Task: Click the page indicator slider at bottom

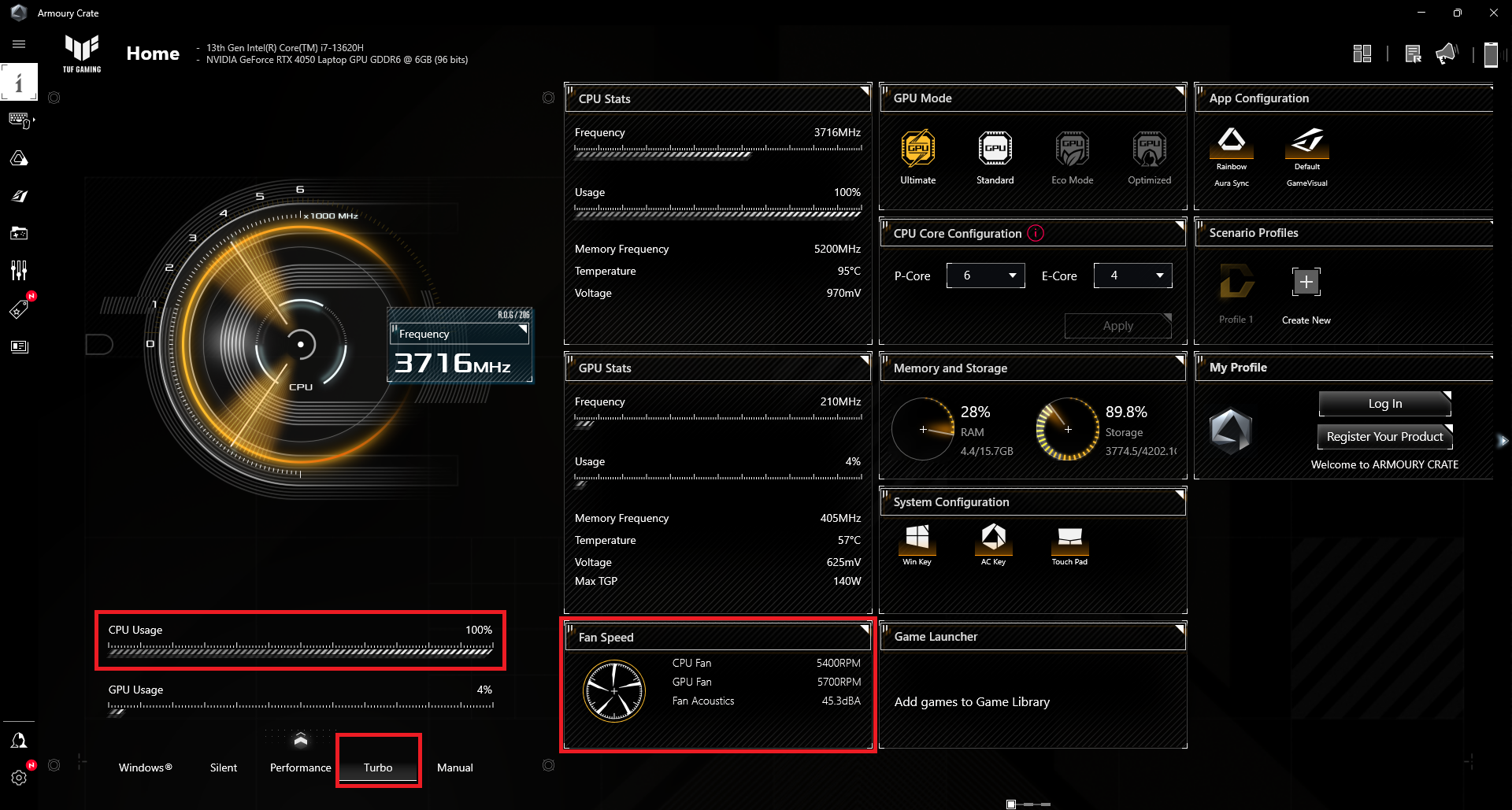Action: (1028, 804)
